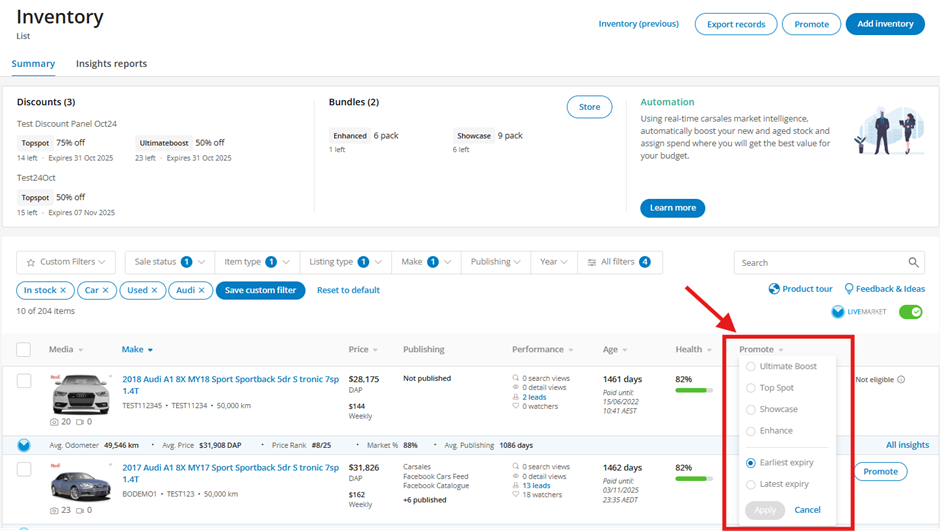940x531 pixels.
Task: Click the Export records button
Action: click(x=735, y=24)
